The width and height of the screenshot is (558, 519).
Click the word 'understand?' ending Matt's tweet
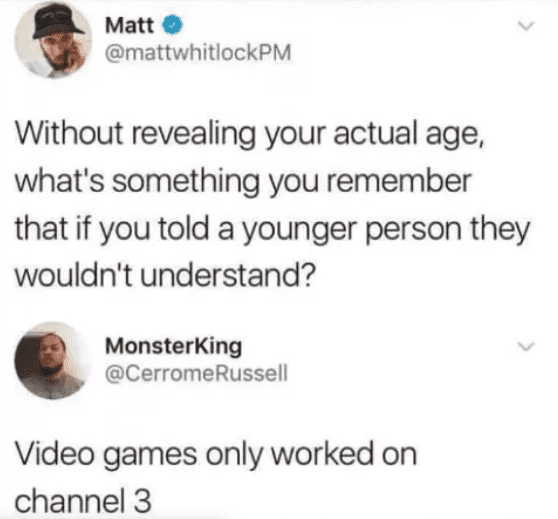tap(228, 276)
